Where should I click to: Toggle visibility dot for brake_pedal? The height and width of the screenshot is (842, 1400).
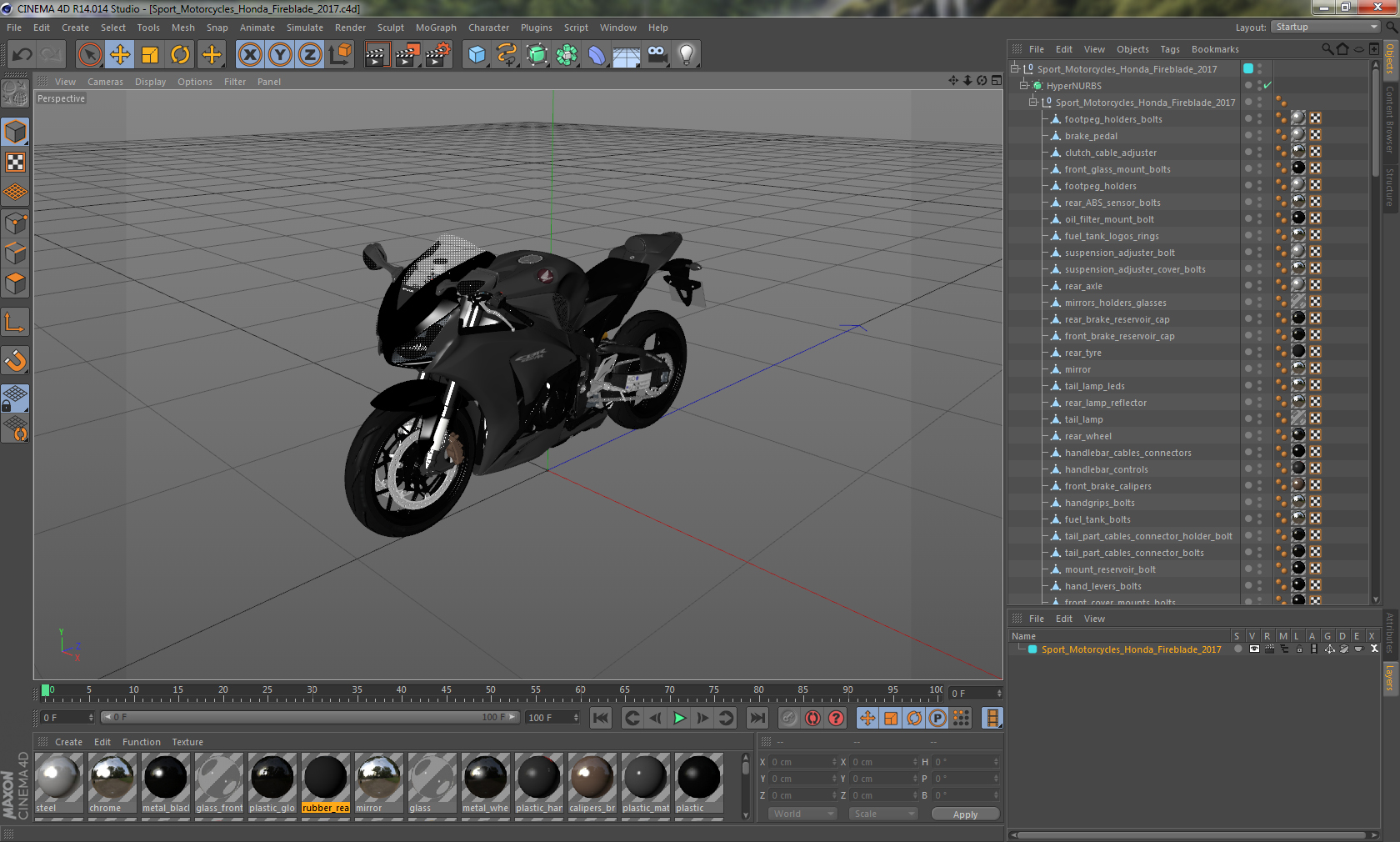(x=1248, y=134)
